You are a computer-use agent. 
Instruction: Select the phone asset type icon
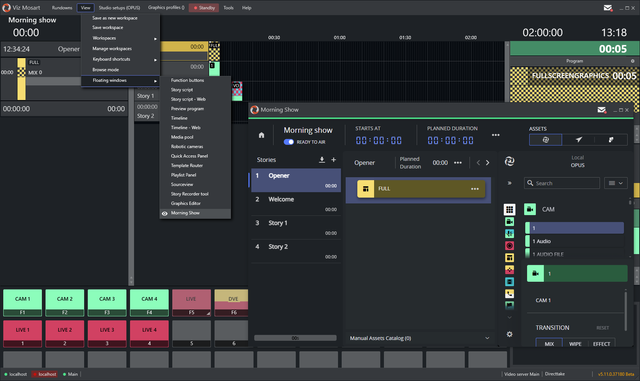pyautogui.click(x=509, y=294)
